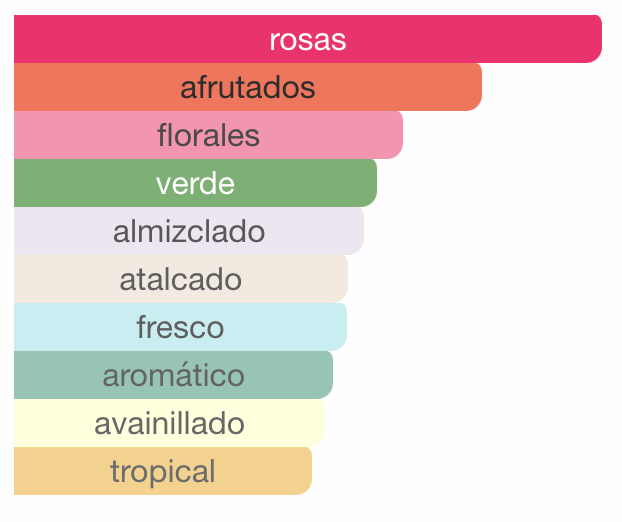
Task: Click the 'afrutados' text label
Action: pyautogui.click(x=248, y=87)
